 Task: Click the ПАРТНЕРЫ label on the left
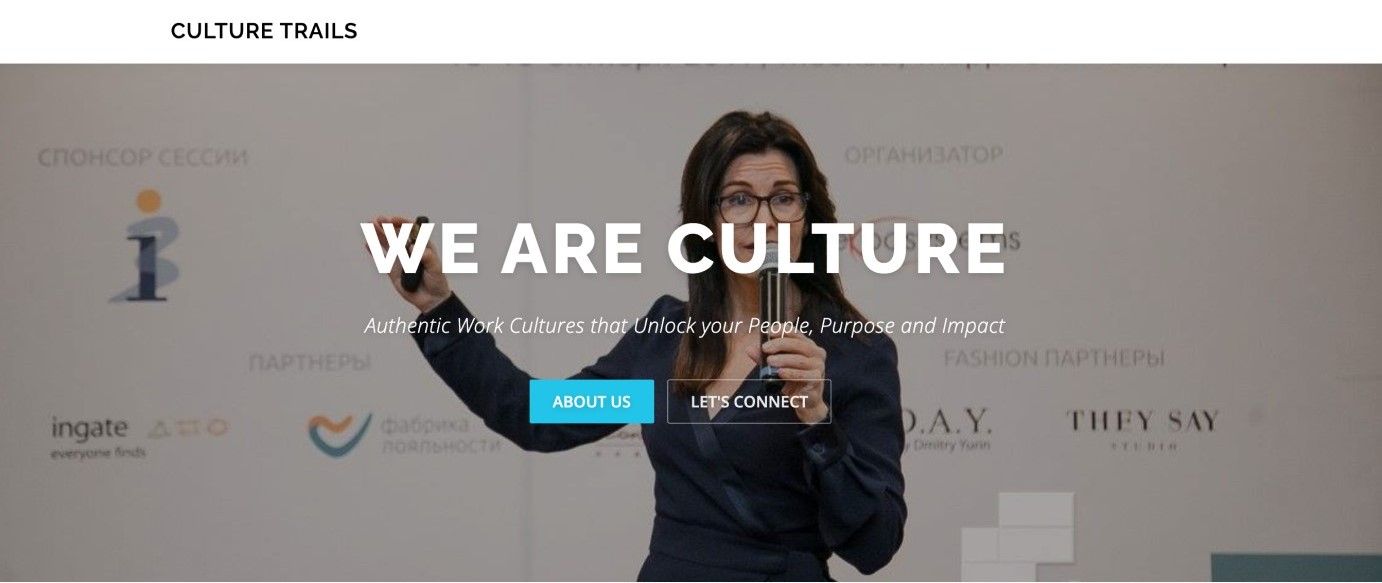310,363
